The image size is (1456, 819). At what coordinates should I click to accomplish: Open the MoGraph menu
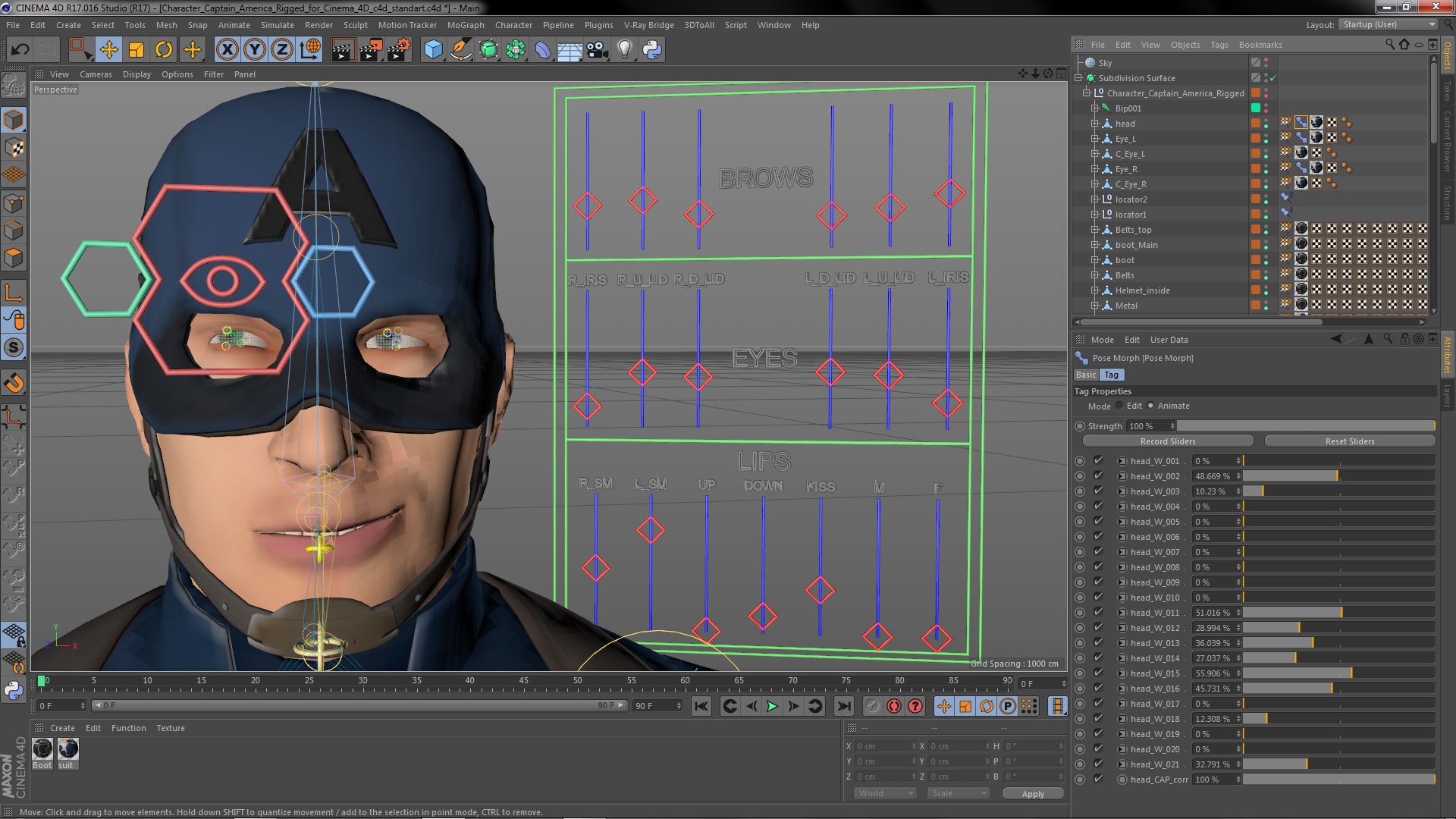pos(466,25)
